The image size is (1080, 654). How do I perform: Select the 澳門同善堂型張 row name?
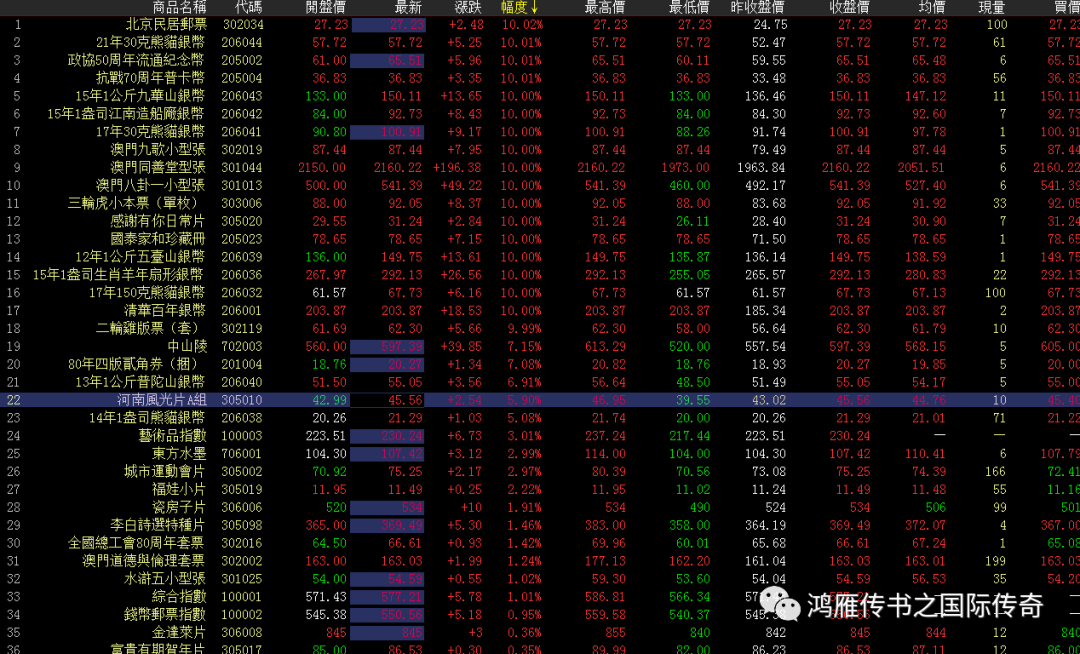[x=158, y=167]
